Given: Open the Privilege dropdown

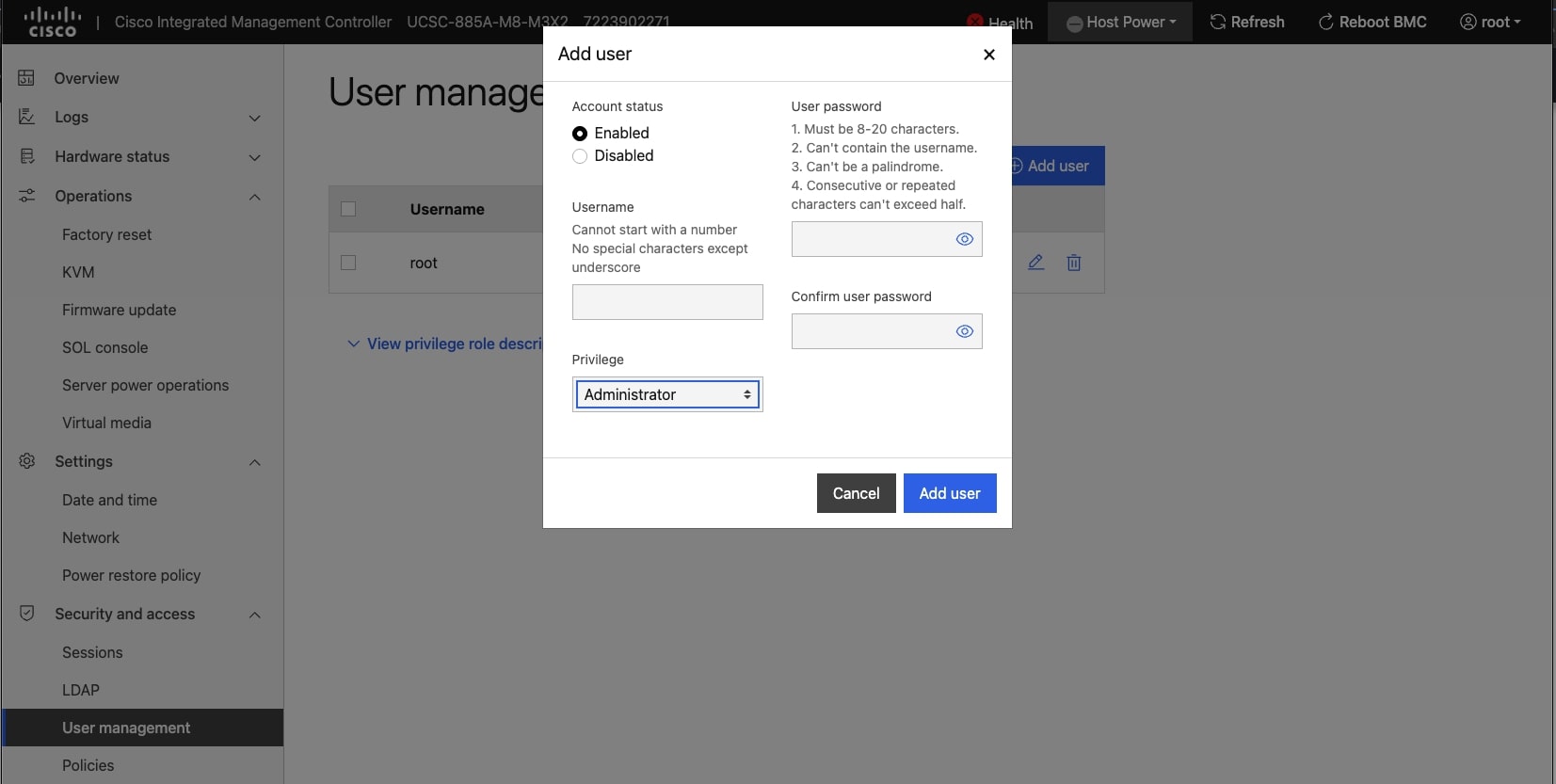Looking at the screenshot, I should (x=667, y=394).
